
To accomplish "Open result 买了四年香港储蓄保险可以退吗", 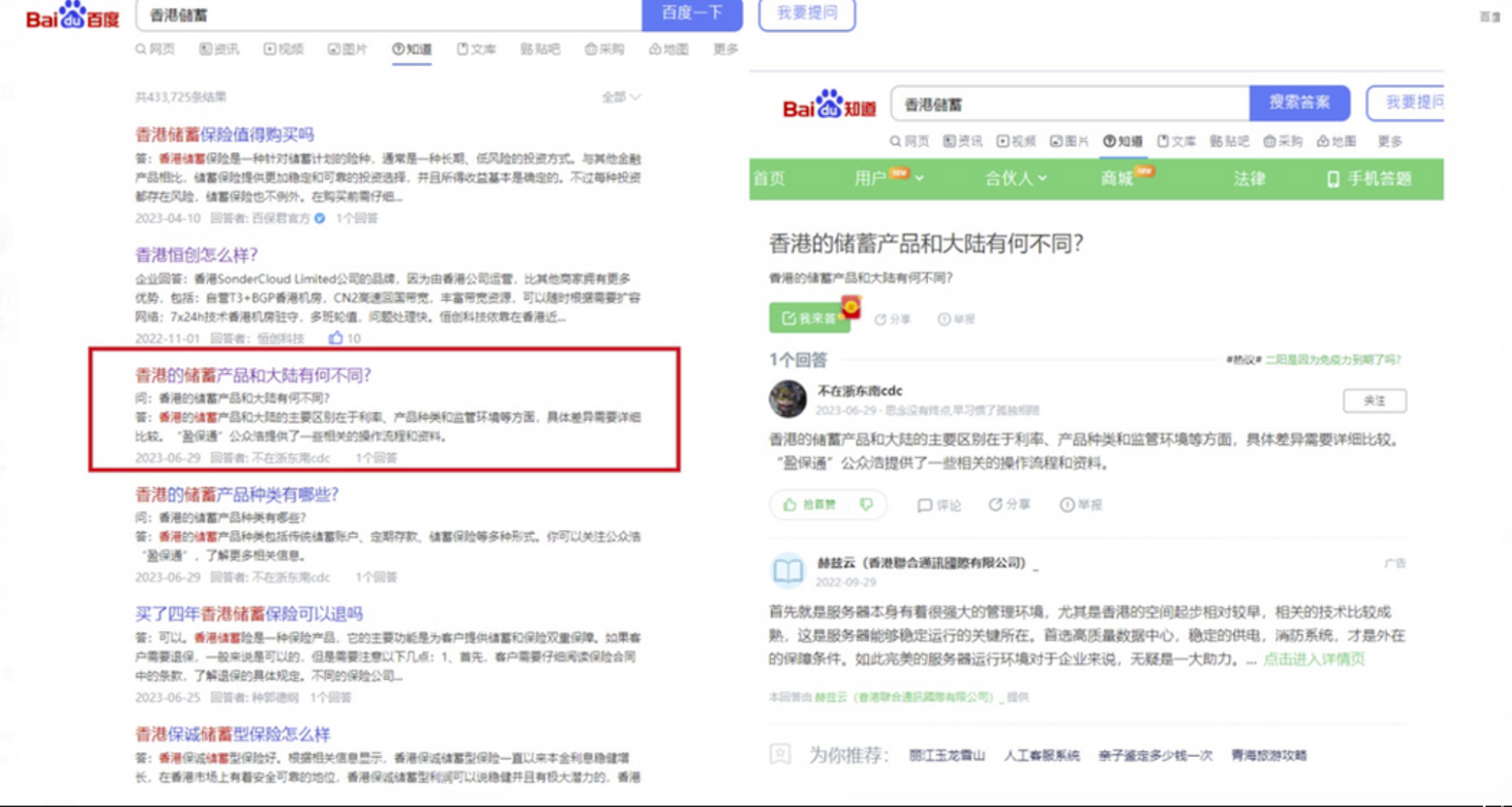I will coord(249,614).
